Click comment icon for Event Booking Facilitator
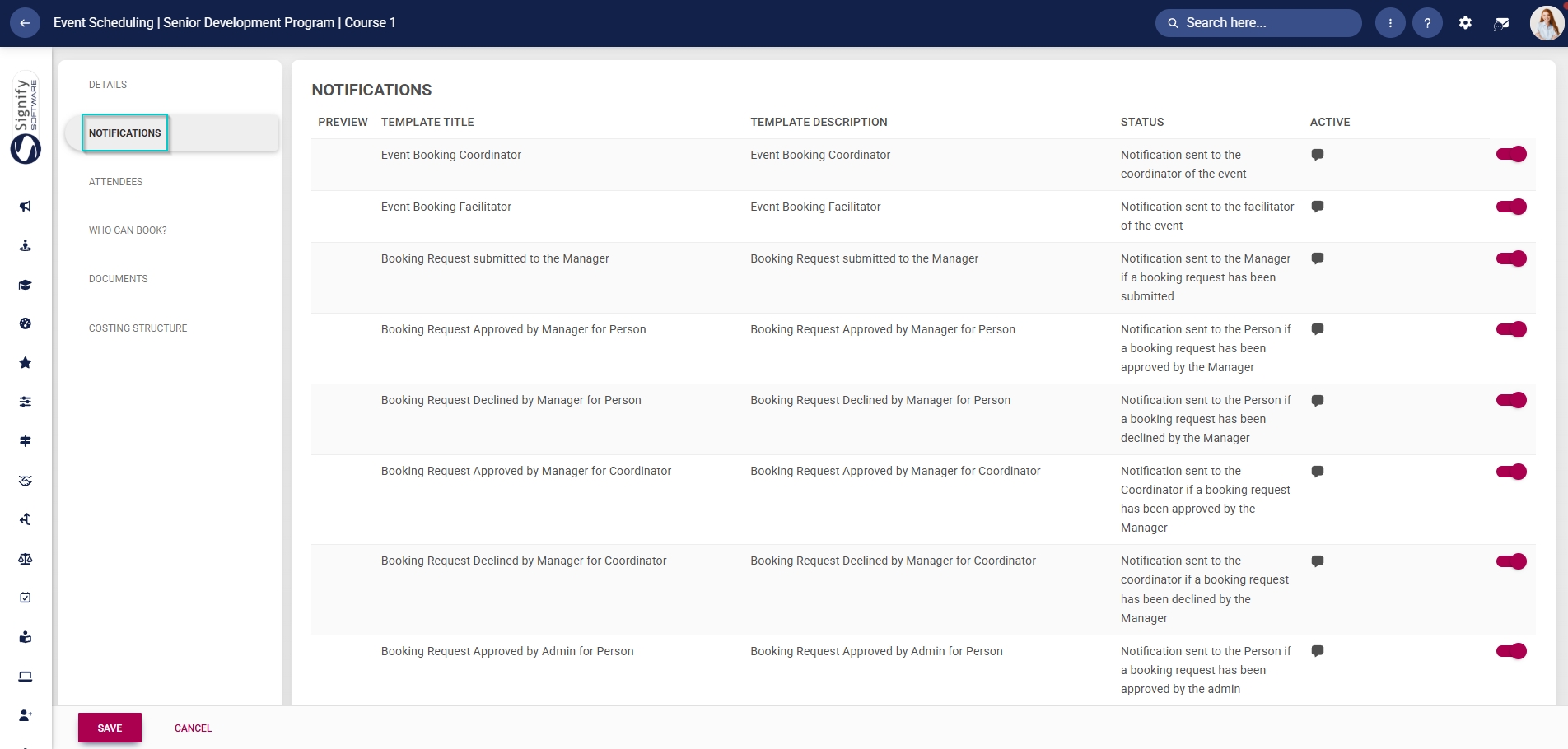 coord(1318,207)
